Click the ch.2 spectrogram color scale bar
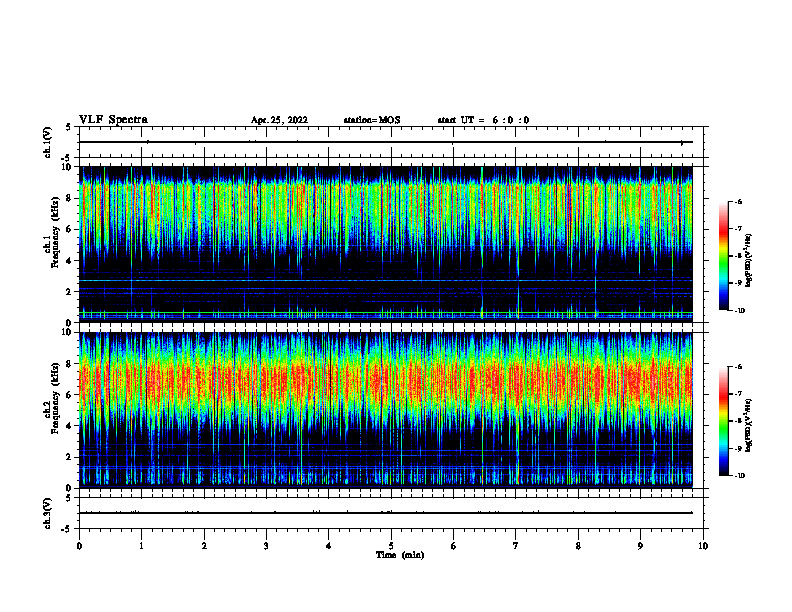Image resolution: width=792 pixels, height=612 pixels. point(723,421)
